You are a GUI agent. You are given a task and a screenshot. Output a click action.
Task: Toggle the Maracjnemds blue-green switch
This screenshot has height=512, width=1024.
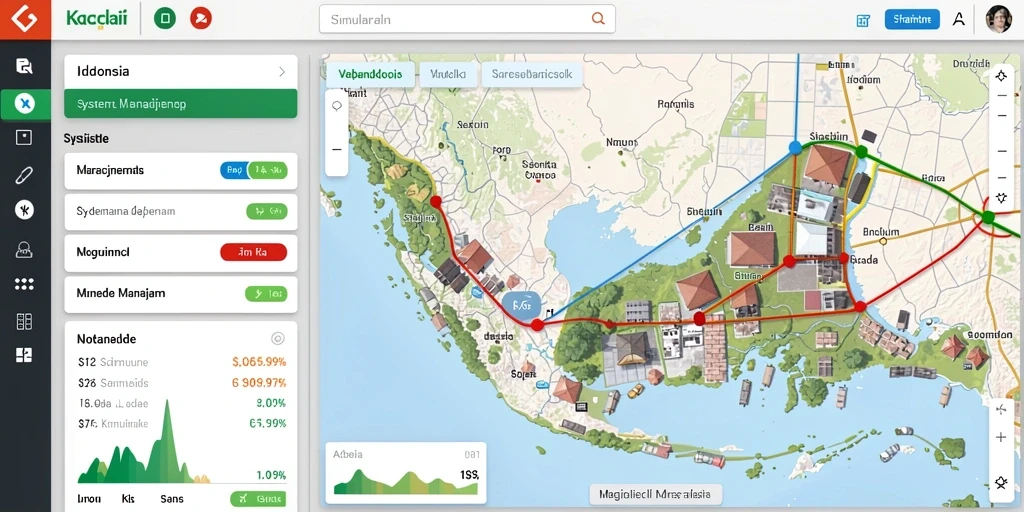254,171
